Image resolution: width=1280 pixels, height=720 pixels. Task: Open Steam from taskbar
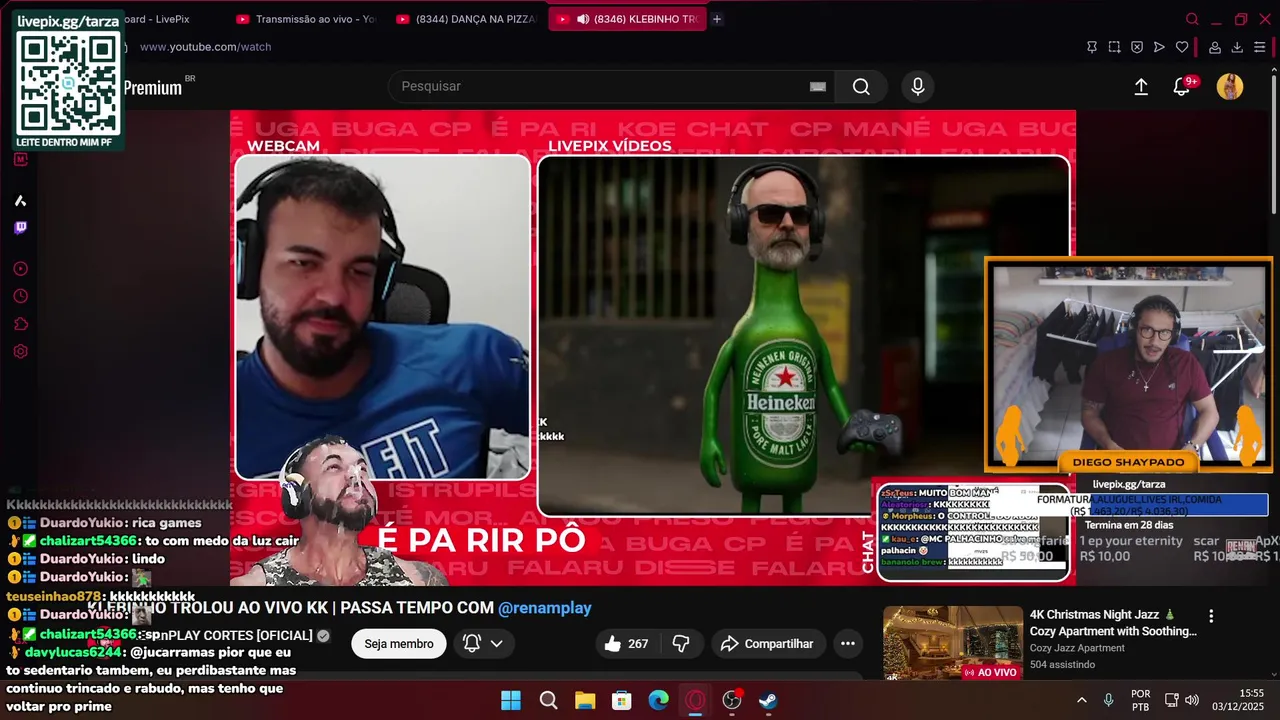tap(768, 700)
